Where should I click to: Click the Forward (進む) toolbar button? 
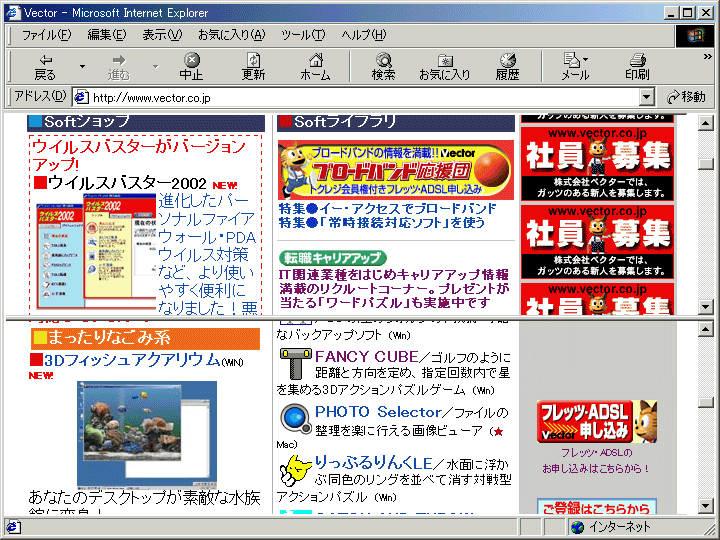tap(119, 67)
